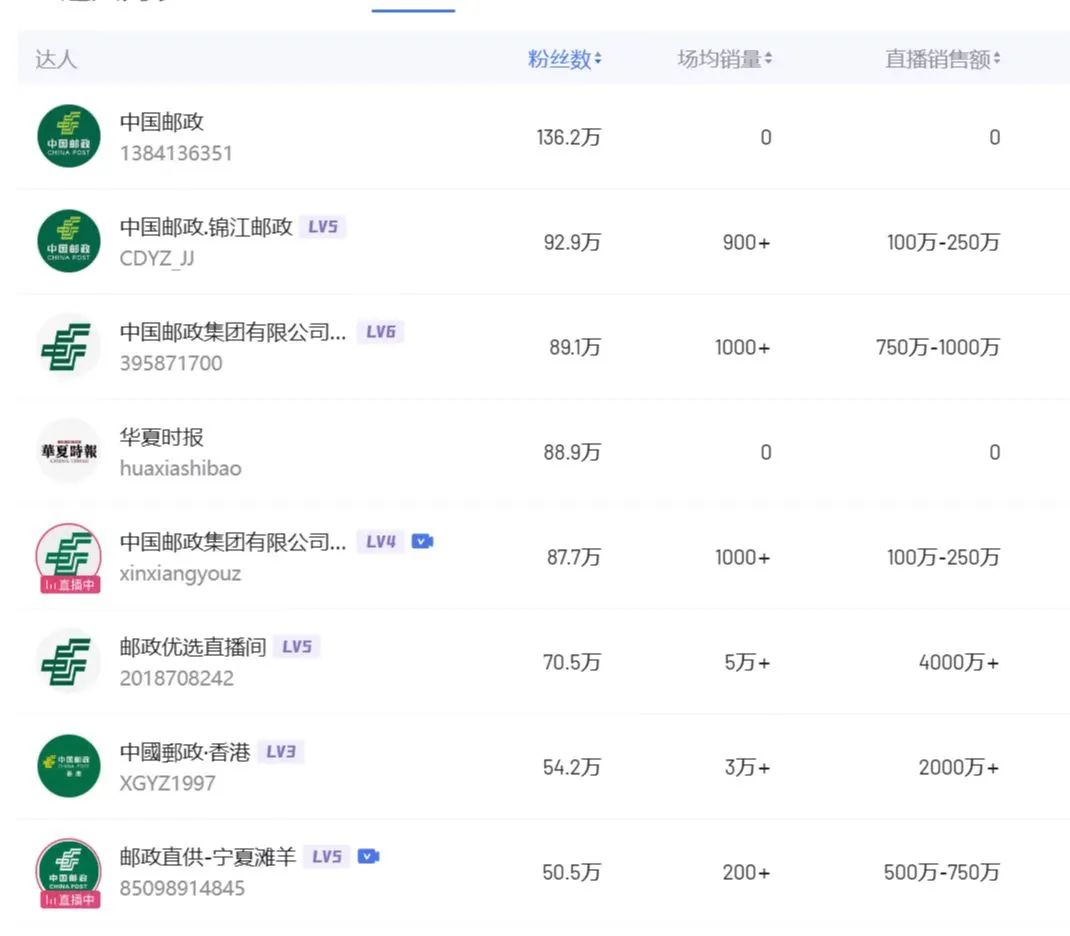This screenshot has height=936, width=1070.
Task: Click average sales value 3万+
Action: tap(747, 768)
